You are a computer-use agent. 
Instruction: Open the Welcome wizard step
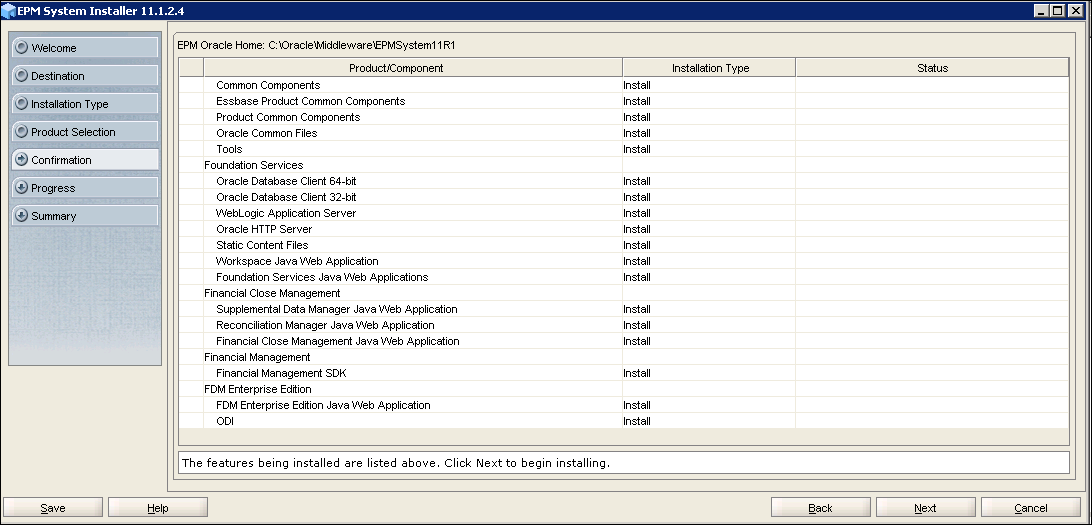[85, 47]
